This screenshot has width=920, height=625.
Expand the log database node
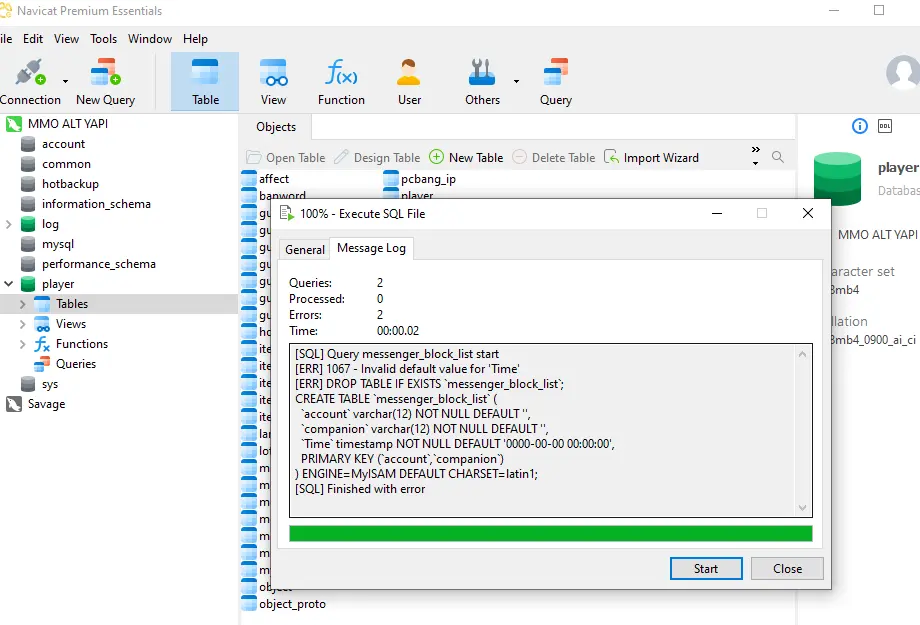pyautogui.click(x=9, y=224)
